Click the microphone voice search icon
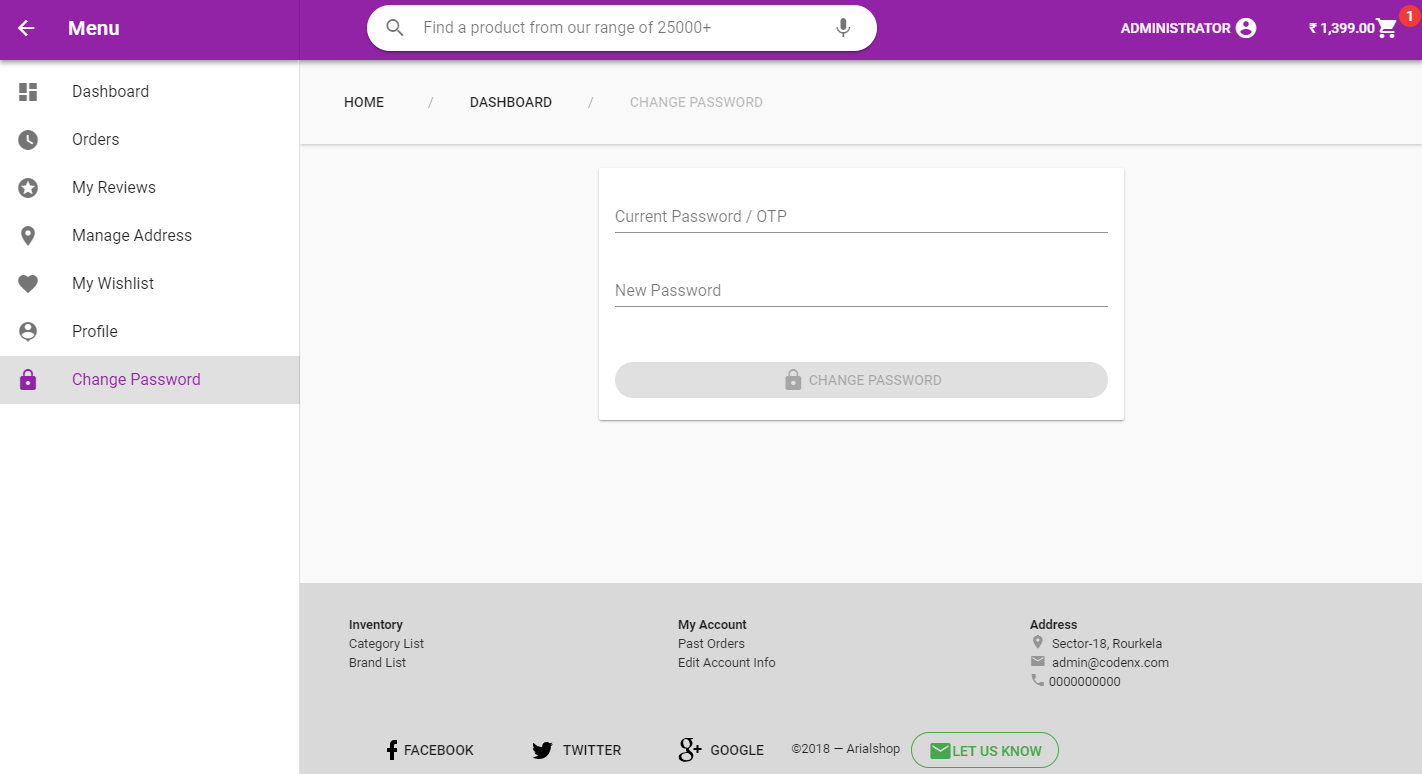This screenshot has height=774, width=1422. tap(843, 28)
